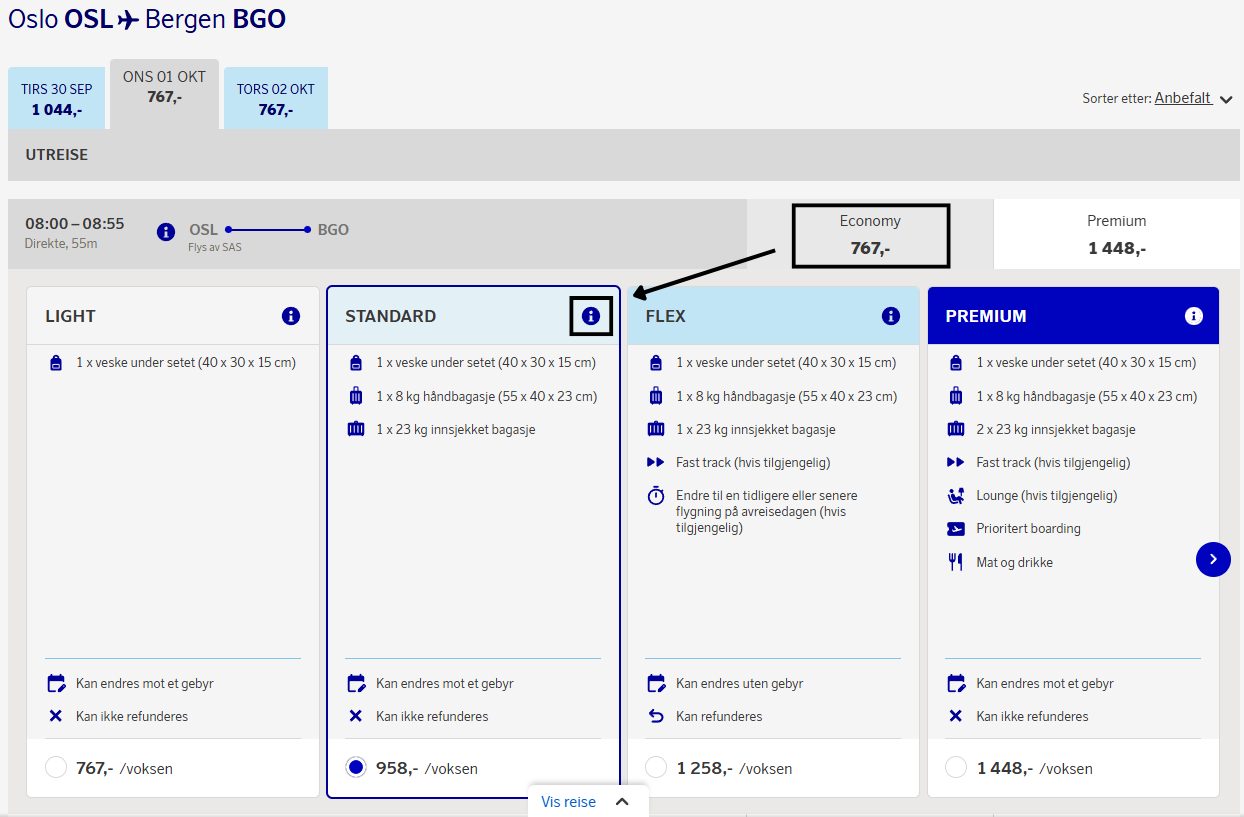Switch to Premium 1 448,- cabin tab

click(1117, 234)
